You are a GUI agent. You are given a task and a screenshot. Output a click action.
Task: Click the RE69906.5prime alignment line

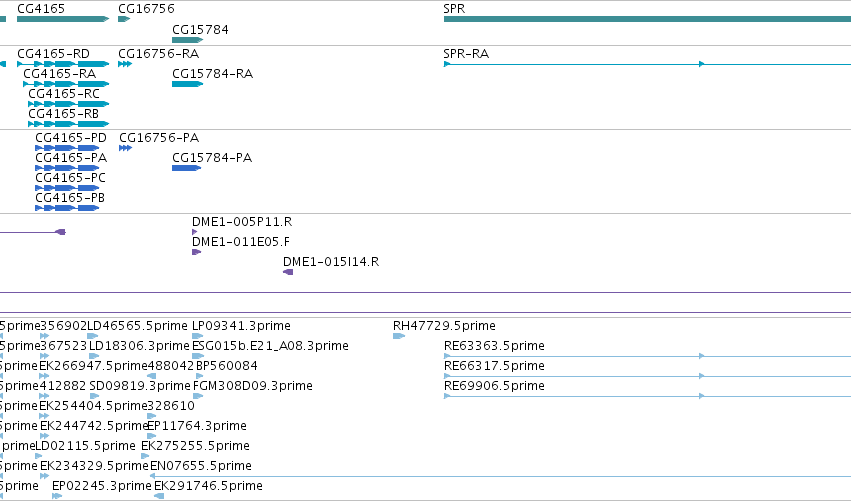[x=647, y=396]
